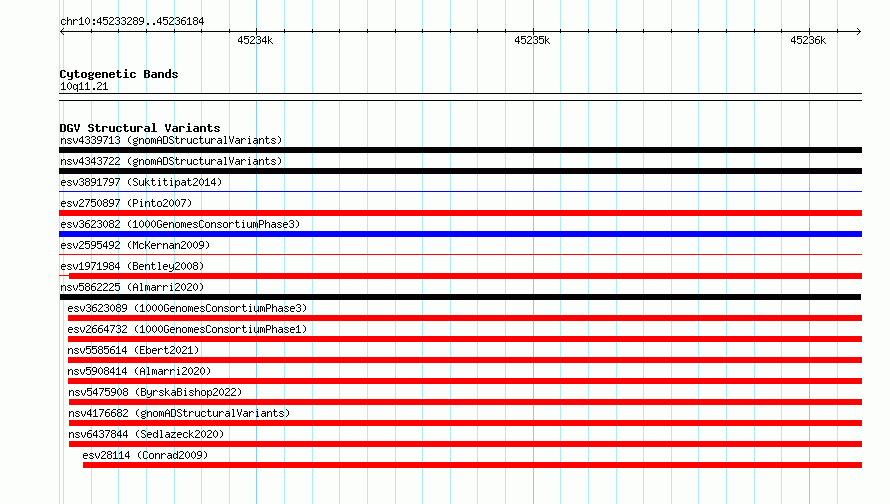Click the chr10:45233289..45236184 region label
The image size is (890, 504).
point(132,22)
